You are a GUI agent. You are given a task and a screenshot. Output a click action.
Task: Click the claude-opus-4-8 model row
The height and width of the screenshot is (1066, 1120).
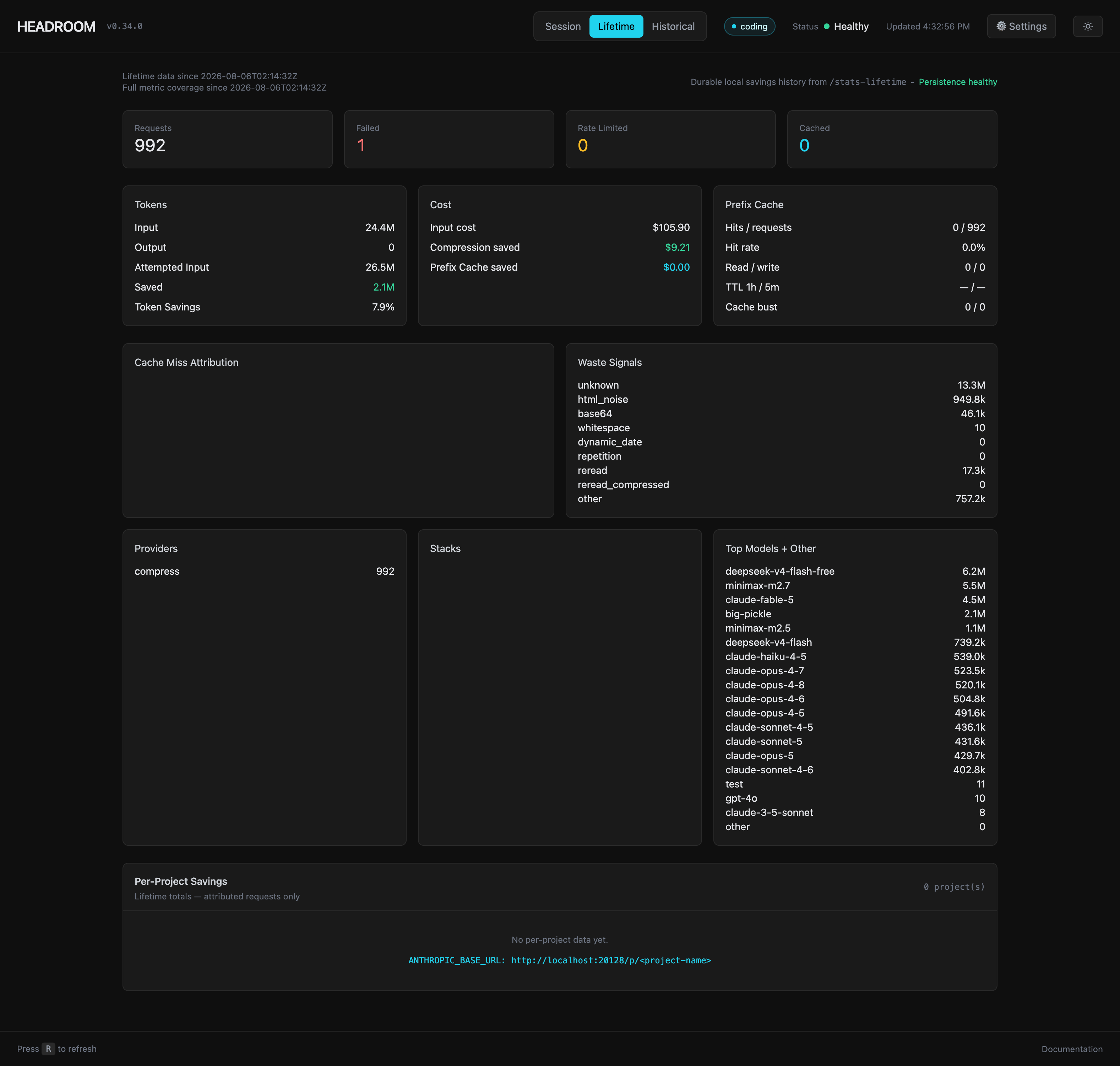point(855,685)
